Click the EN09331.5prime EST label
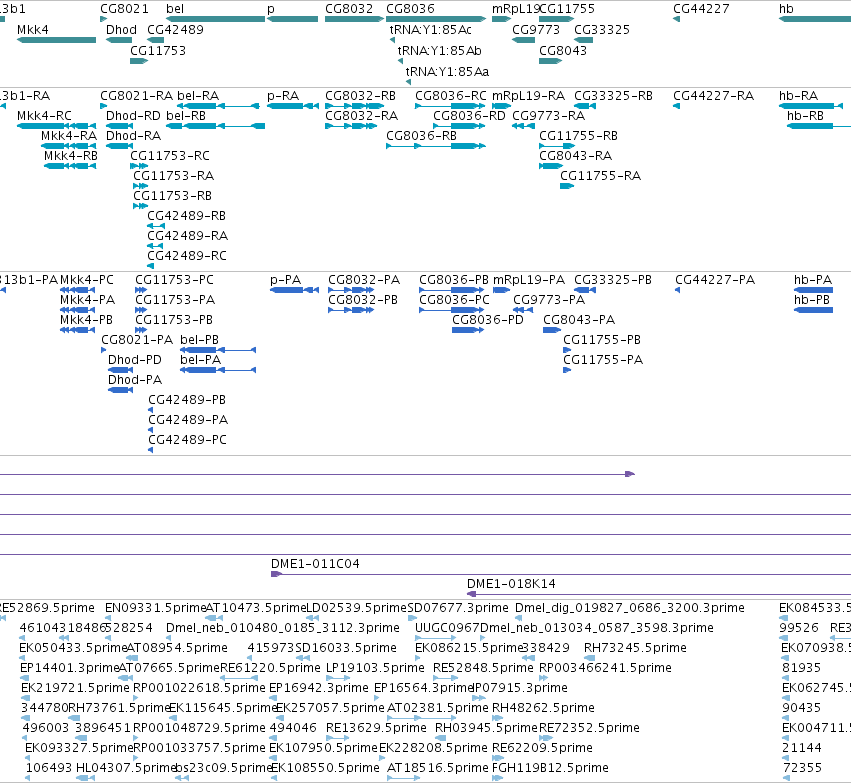 [x=155, y=608]
